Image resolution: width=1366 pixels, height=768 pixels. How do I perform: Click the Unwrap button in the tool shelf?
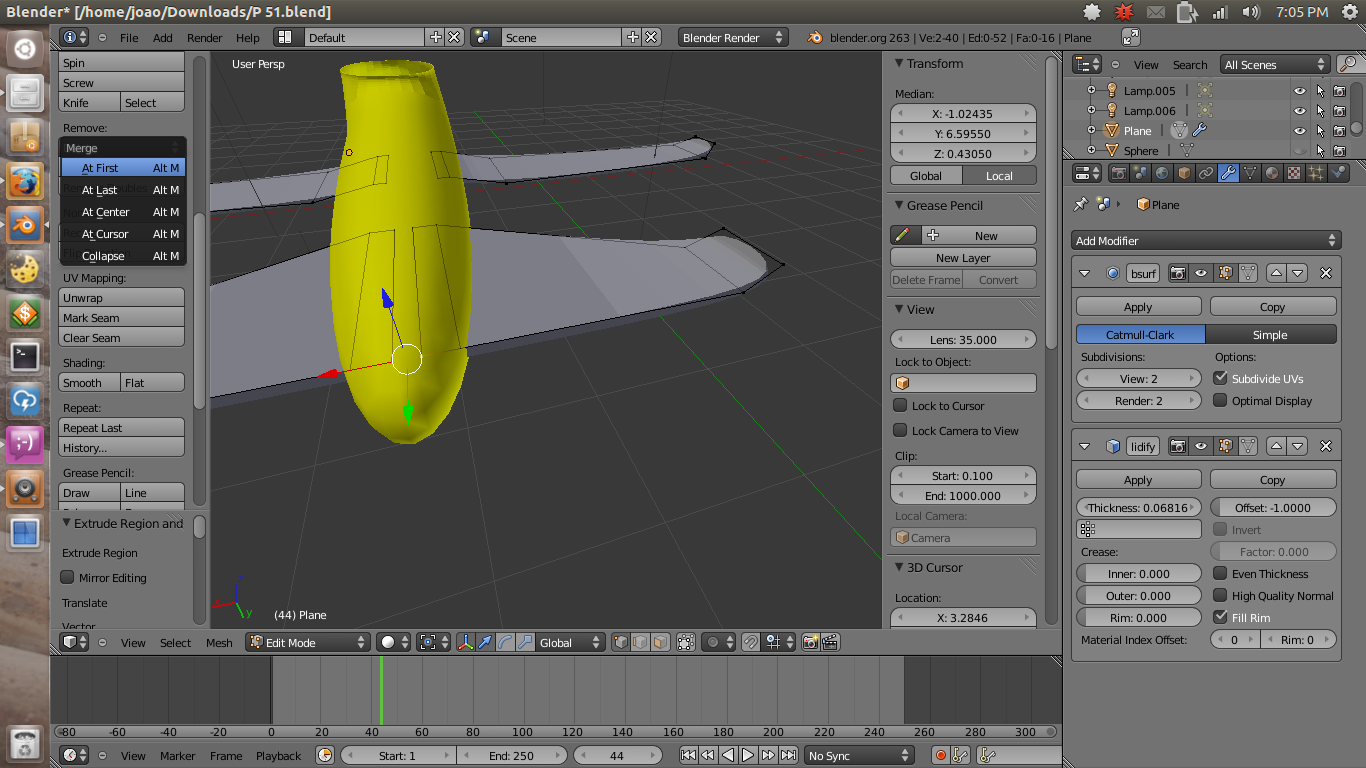pos(121,299)
